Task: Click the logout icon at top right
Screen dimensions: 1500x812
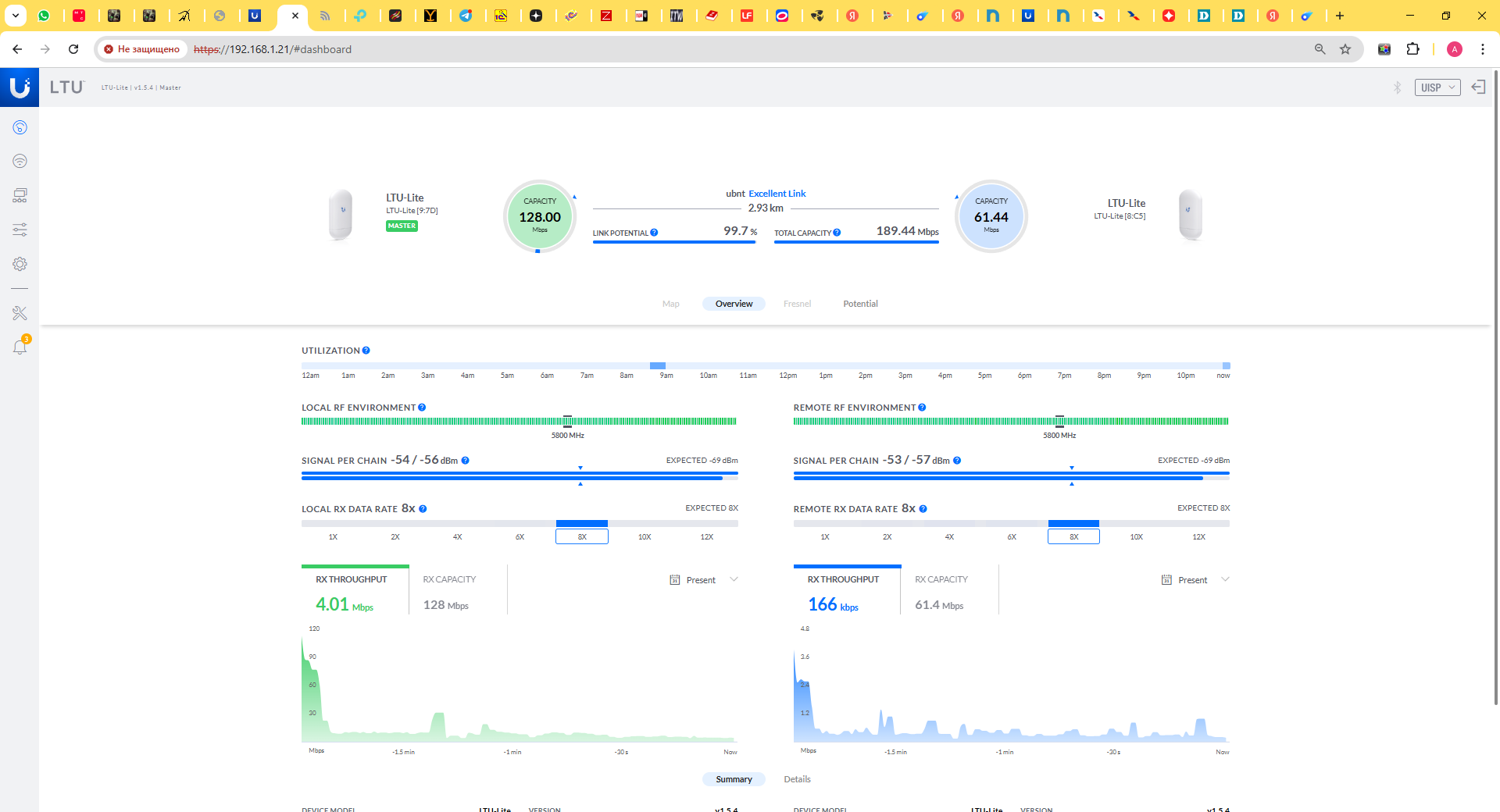Action: pos(1478,87)
